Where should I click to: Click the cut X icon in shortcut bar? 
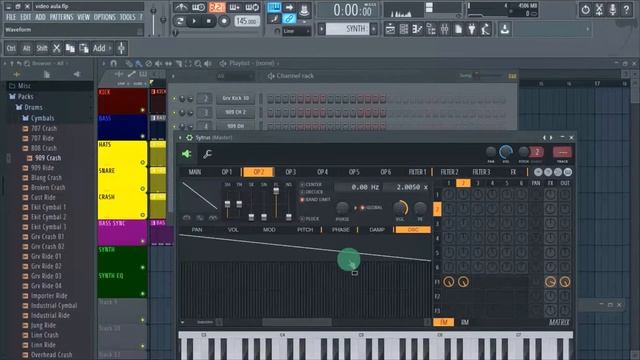(57, 48)
